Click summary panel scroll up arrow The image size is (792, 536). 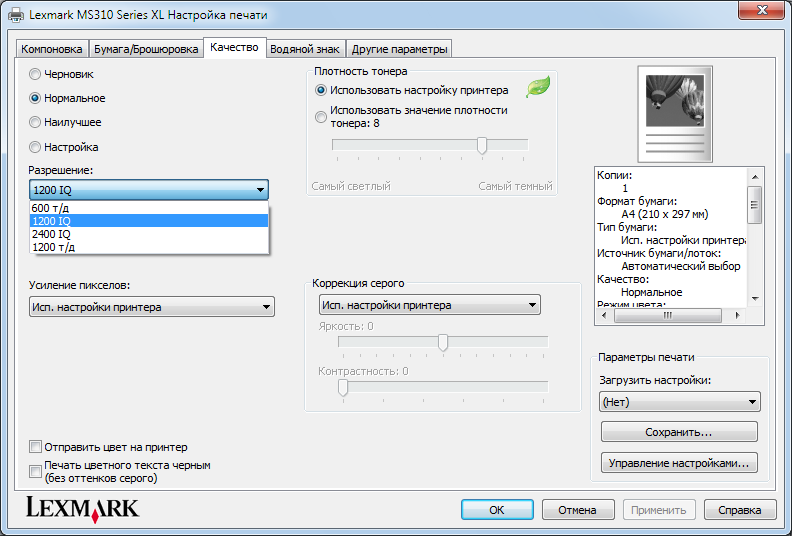[x=755, y=177]
